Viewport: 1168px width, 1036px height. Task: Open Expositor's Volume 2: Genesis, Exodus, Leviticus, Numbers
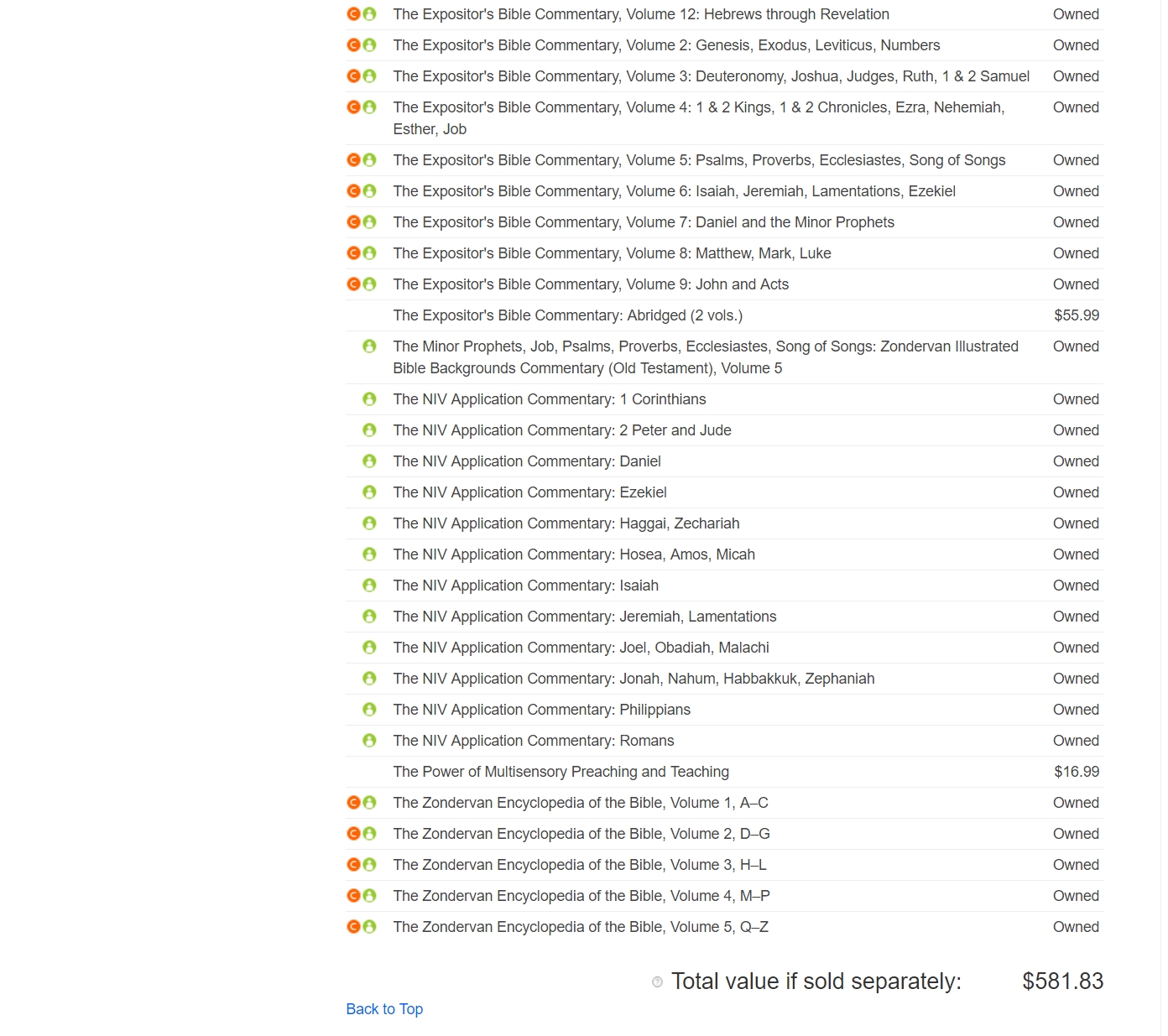pos(666,45)
